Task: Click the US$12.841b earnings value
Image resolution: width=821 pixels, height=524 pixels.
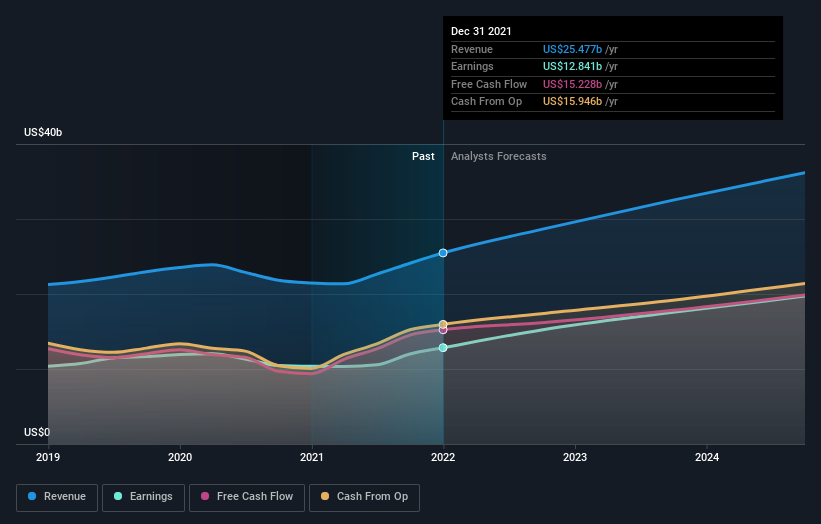Action: point(572,66)
